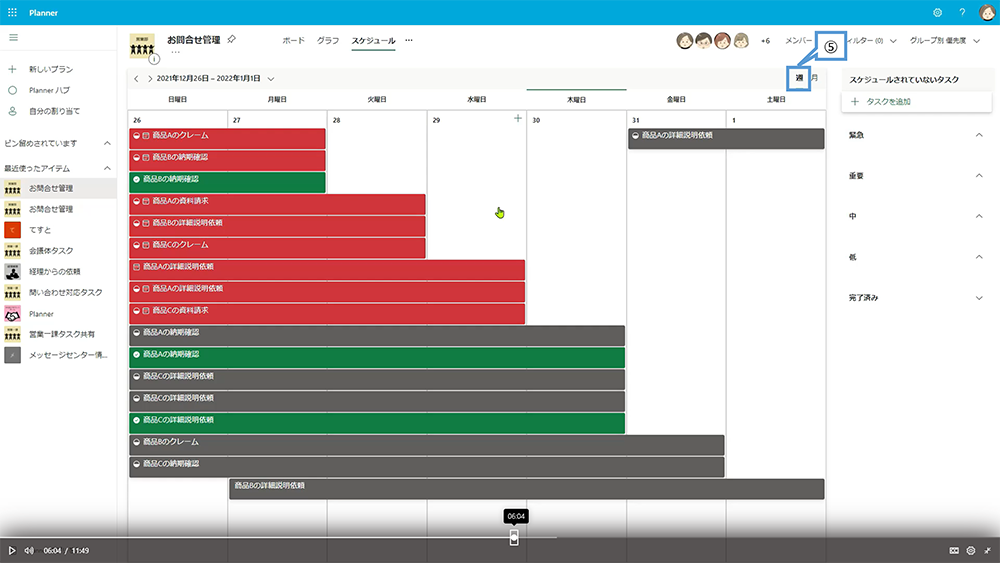Mark 商品Aのクレーム task complete circle
Viewport: 1000px width, 563px height.
point(136,136)
